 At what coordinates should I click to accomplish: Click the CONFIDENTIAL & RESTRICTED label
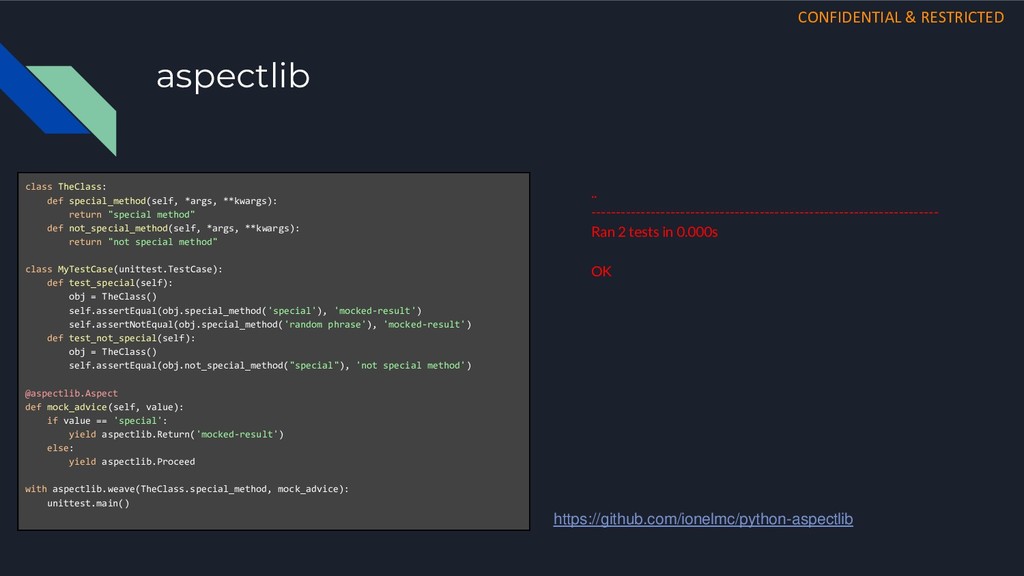pos(901,18)
